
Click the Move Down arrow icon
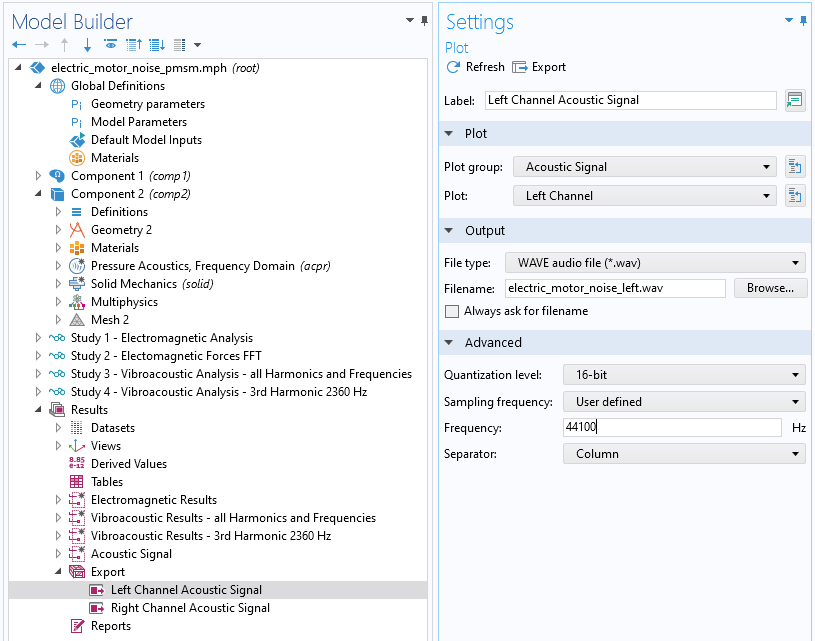click(87, 45)
